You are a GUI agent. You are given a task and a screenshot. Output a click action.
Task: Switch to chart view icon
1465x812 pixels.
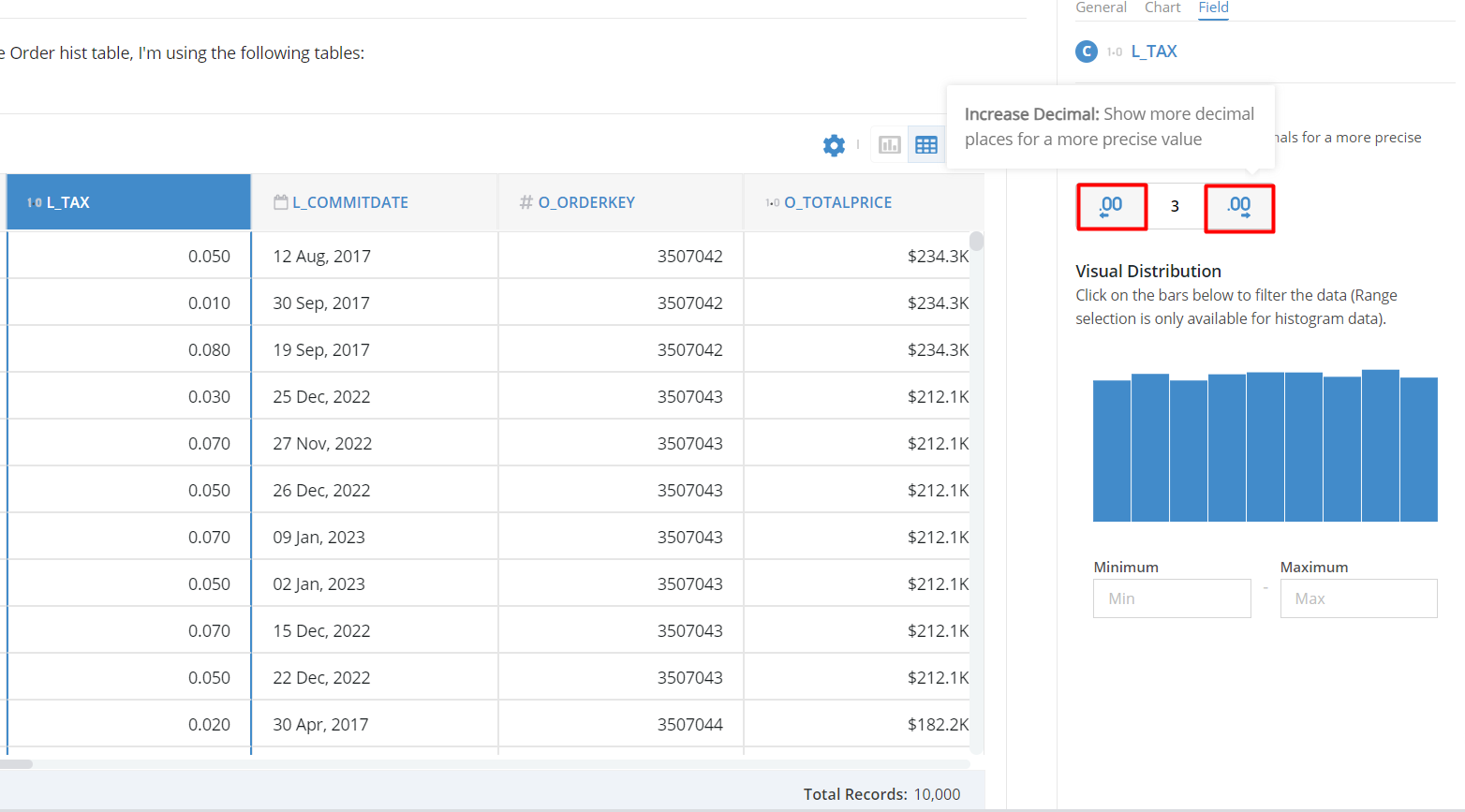[x=889, y=145]
